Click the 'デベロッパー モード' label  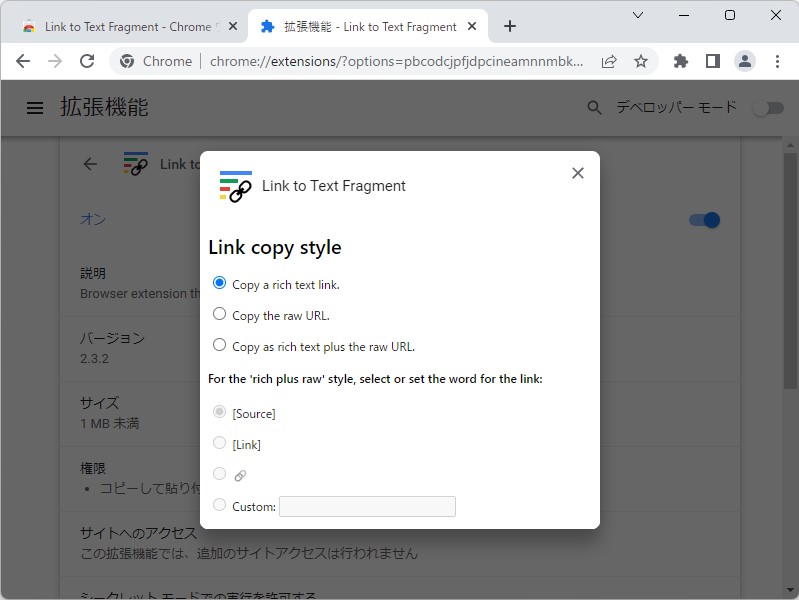click(x=676, y=108)
